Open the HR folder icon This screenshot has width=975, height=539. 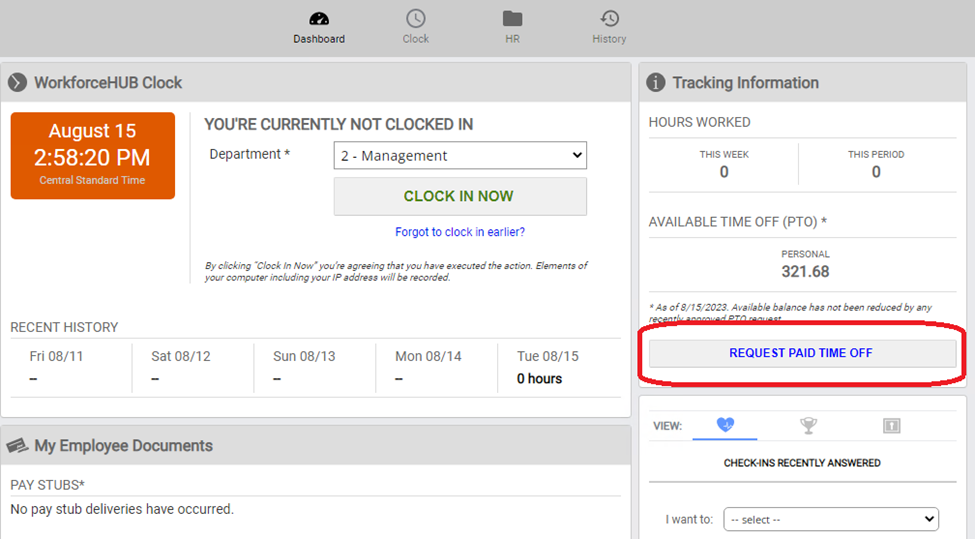512,19
